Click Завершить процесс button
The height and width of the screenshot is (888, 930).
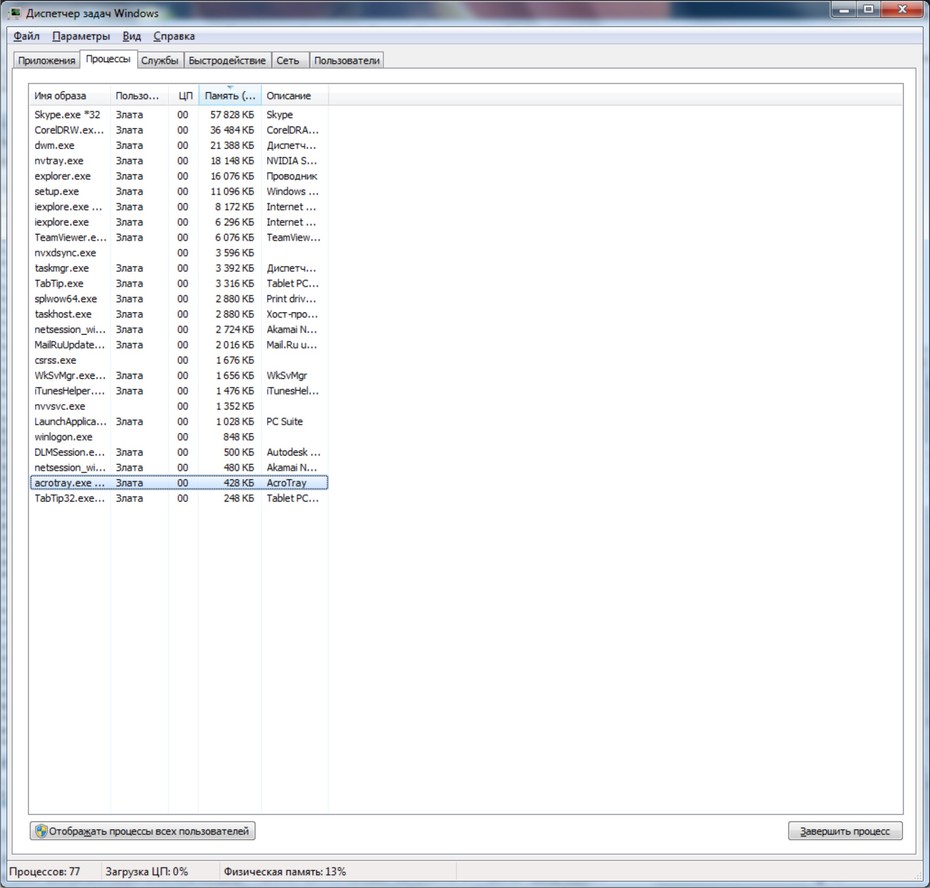pyautogui.click(x=845, y=831)
